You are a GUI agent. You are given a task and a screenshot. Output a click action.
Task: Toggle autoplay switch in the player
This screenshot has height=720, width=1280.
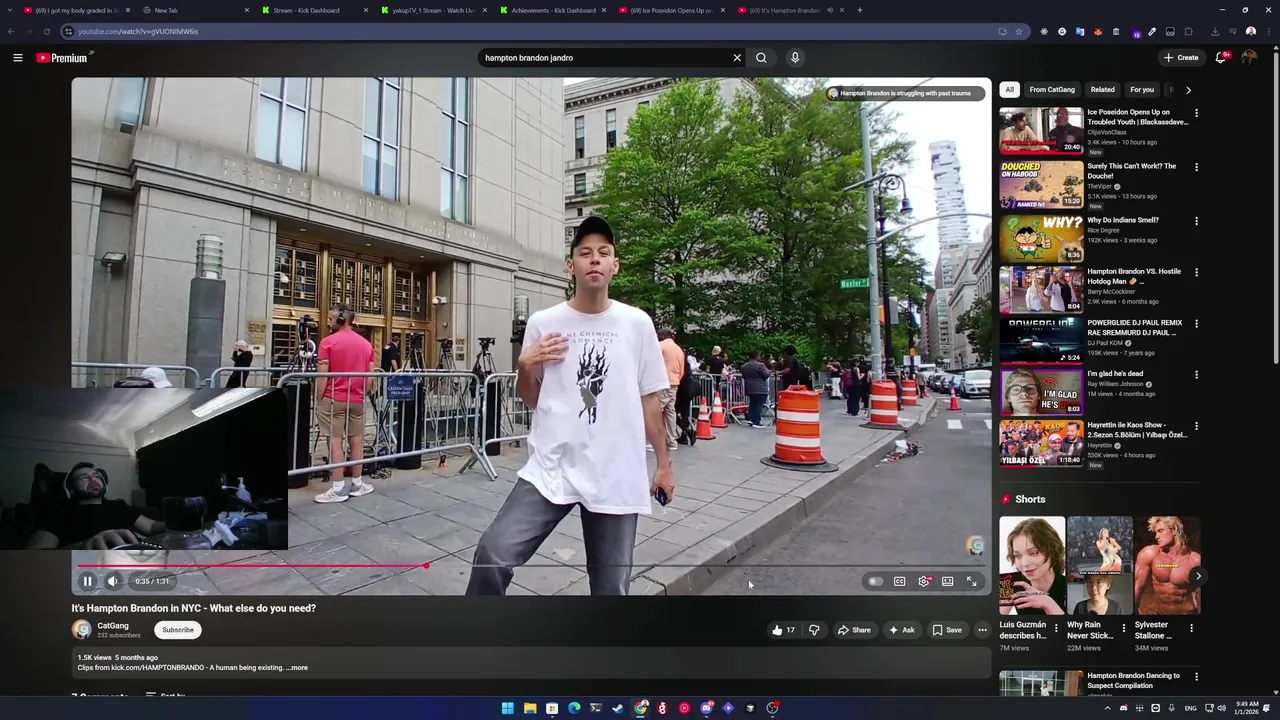click(x=875, y=581)
